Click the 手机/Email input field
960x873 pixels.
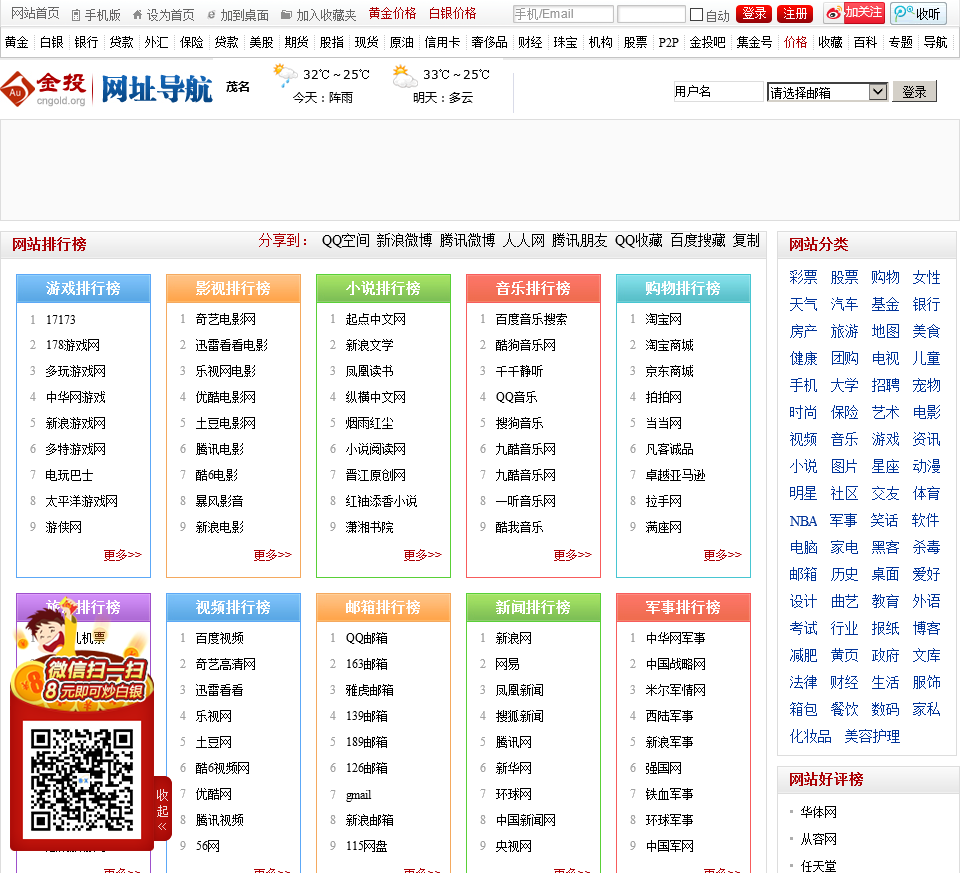[x=563, y=14]
